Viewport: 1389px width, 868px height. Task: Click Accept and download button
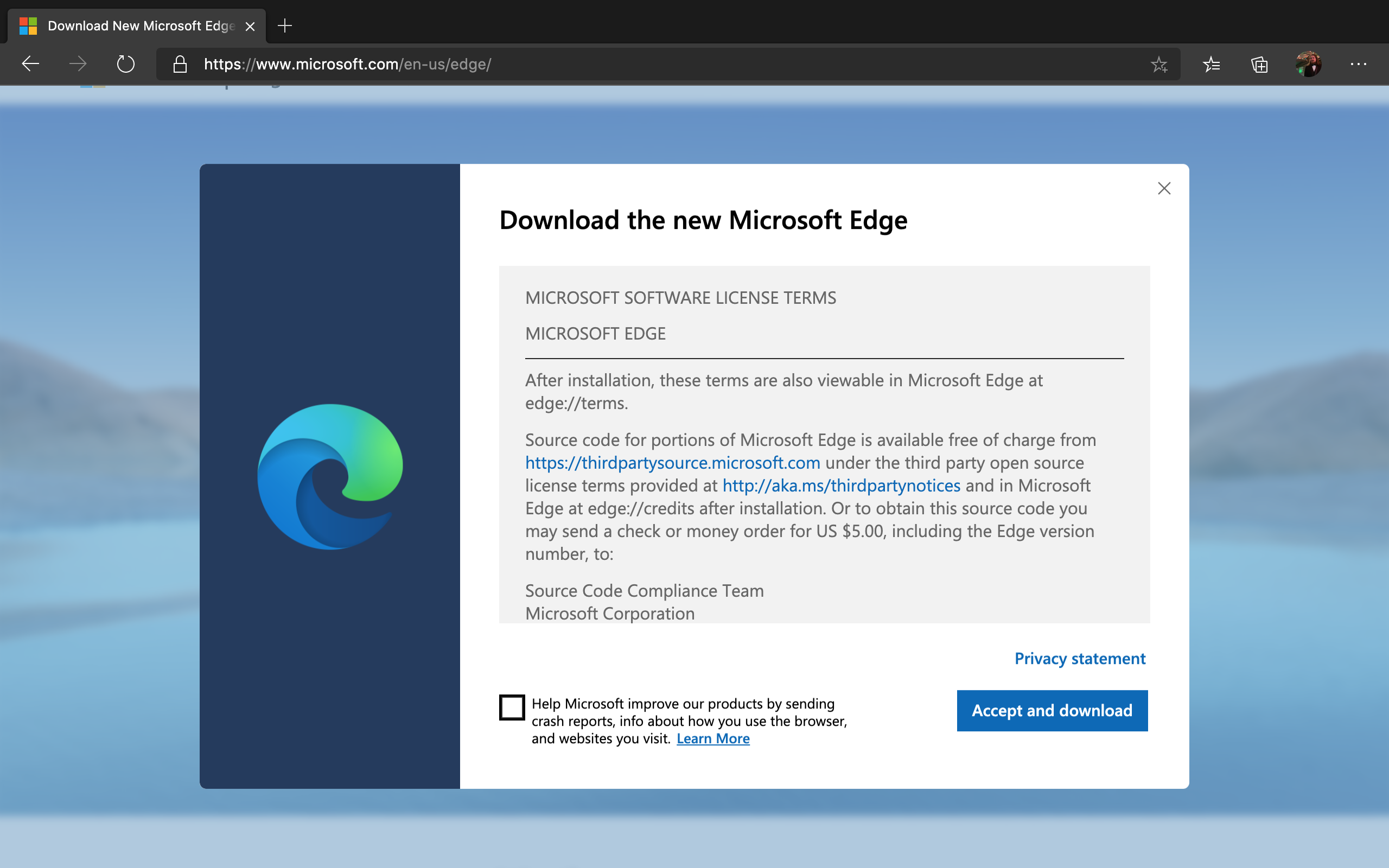(1052, 711)
